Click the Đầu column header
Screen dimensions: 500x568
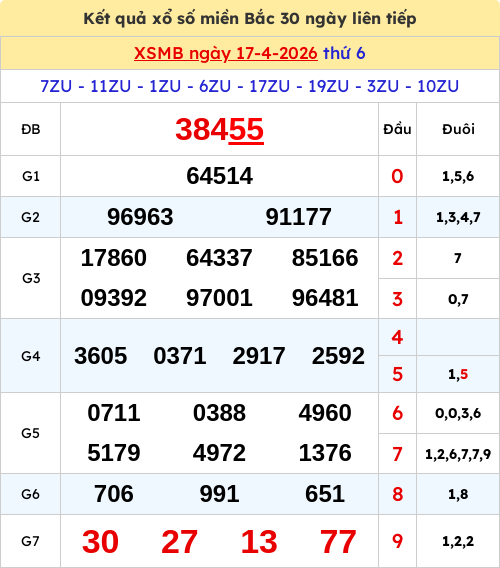[397, 129]
